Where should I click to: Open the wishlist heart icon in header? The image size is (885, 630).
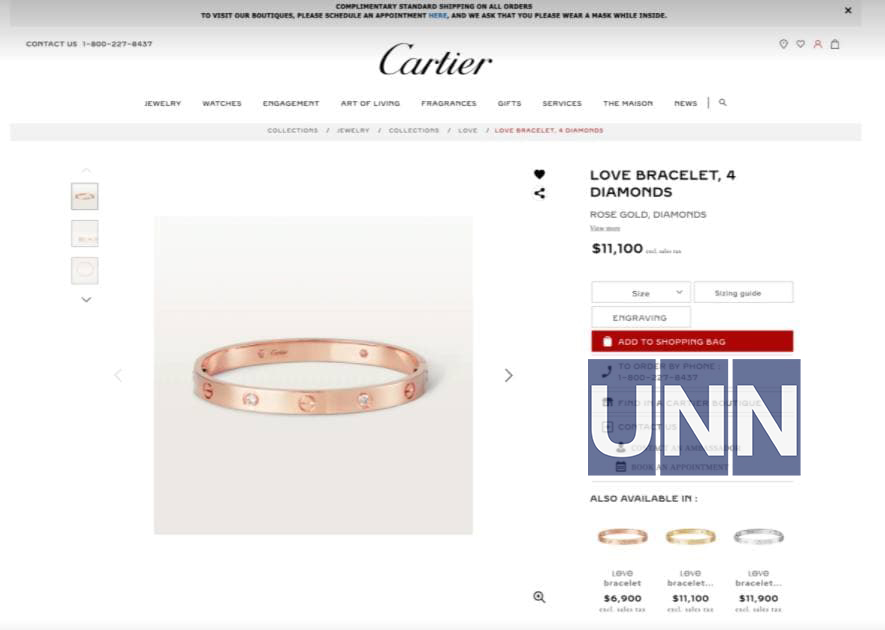(x=800, y=44)
